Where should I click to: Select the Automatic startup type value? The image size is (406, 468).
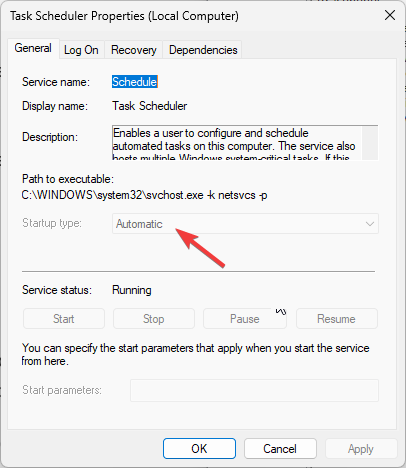point(139,224)
